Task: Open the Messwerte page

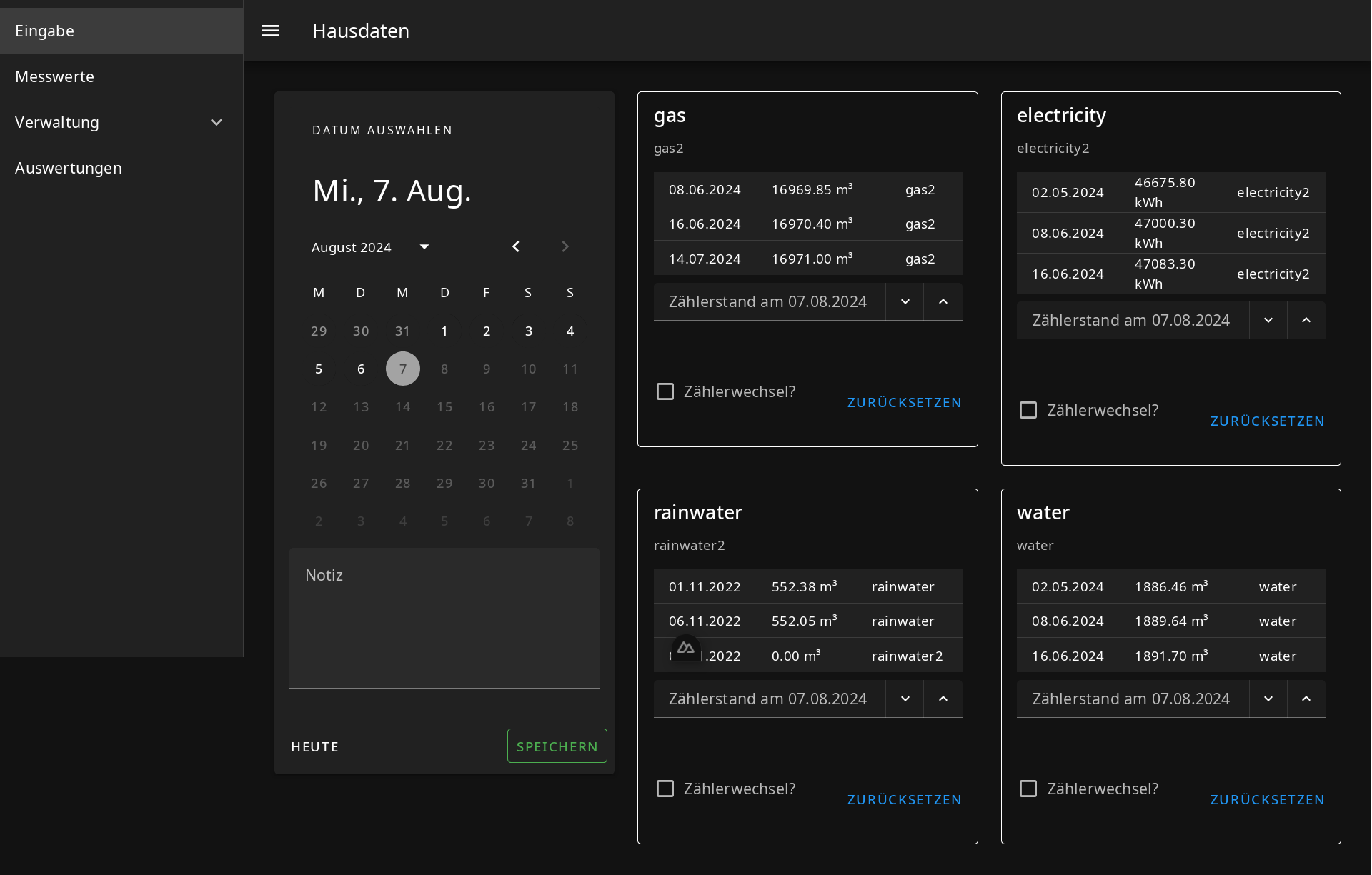Action: point(121,76)
